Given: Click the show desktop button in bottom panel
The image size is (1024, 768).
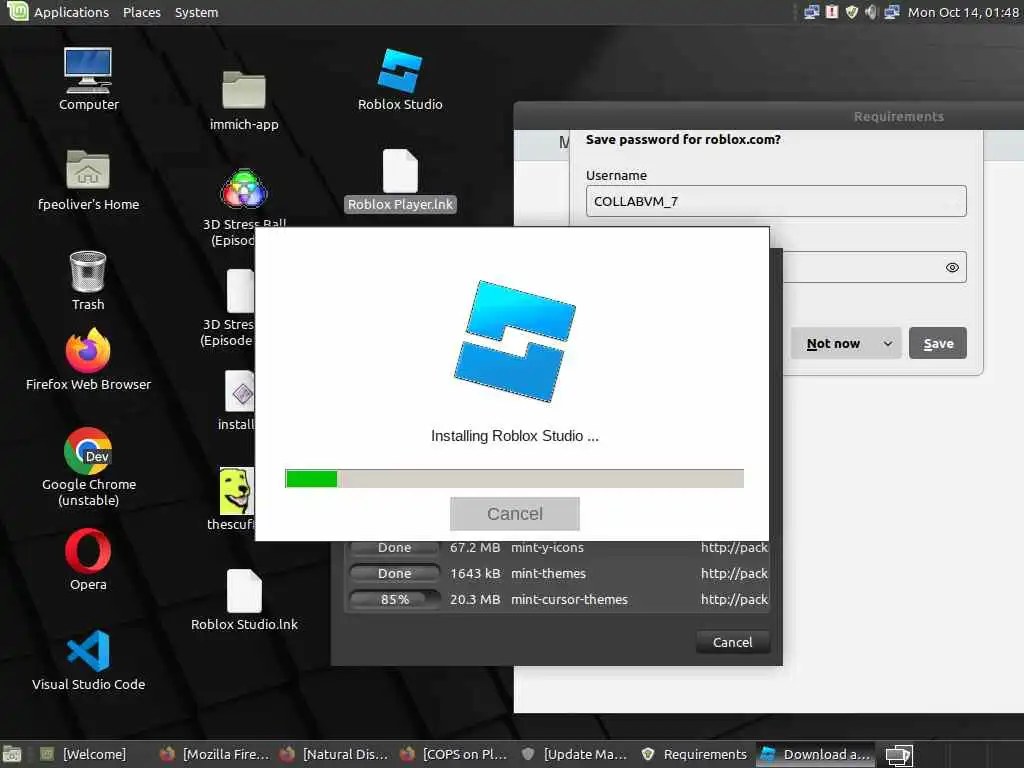Looking at the screenshot, I should (x=12, y=755).
